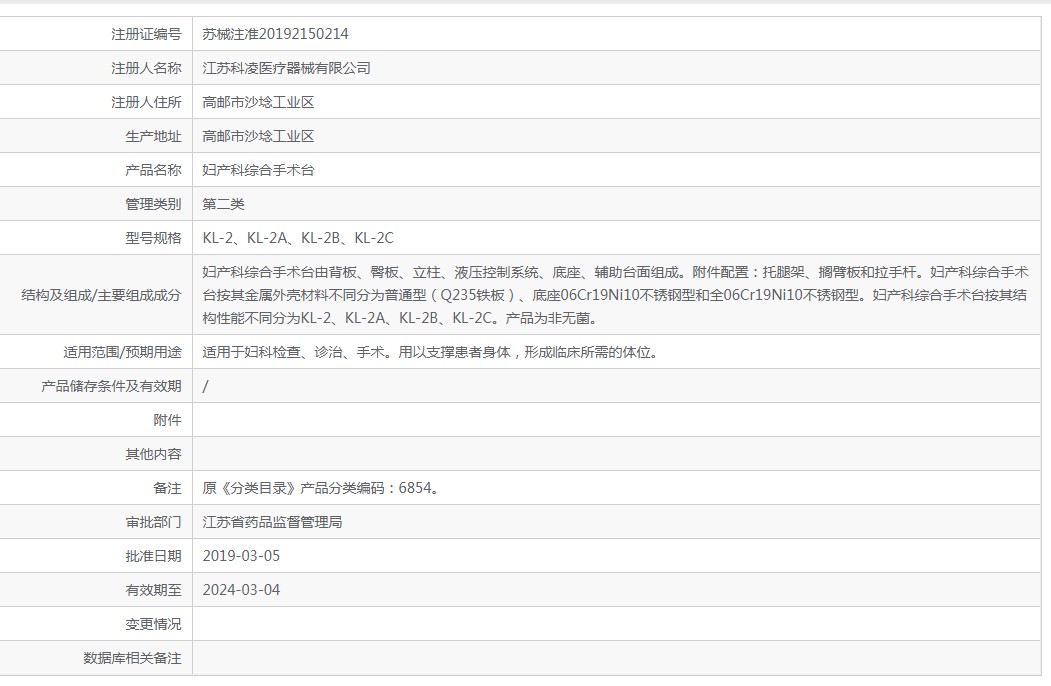Viewport: 1051px width, 686px height.
Task: Select approval date 2019-03-05
Action: point(241,557)
